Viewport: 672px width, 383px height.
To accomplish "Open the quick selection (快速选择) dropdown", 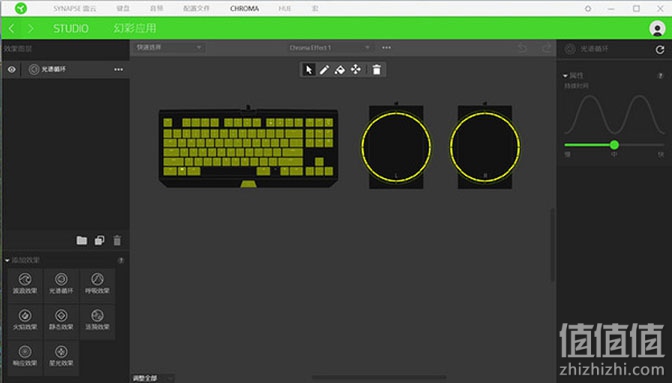I will click(x=168, y=48).
